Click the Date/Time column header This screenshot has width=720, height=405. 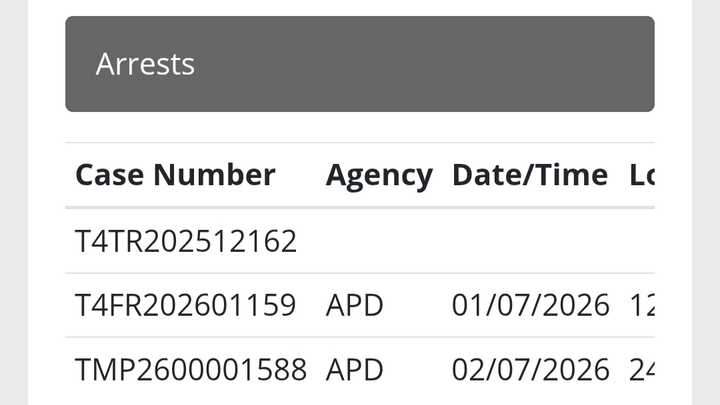point(530,175)
